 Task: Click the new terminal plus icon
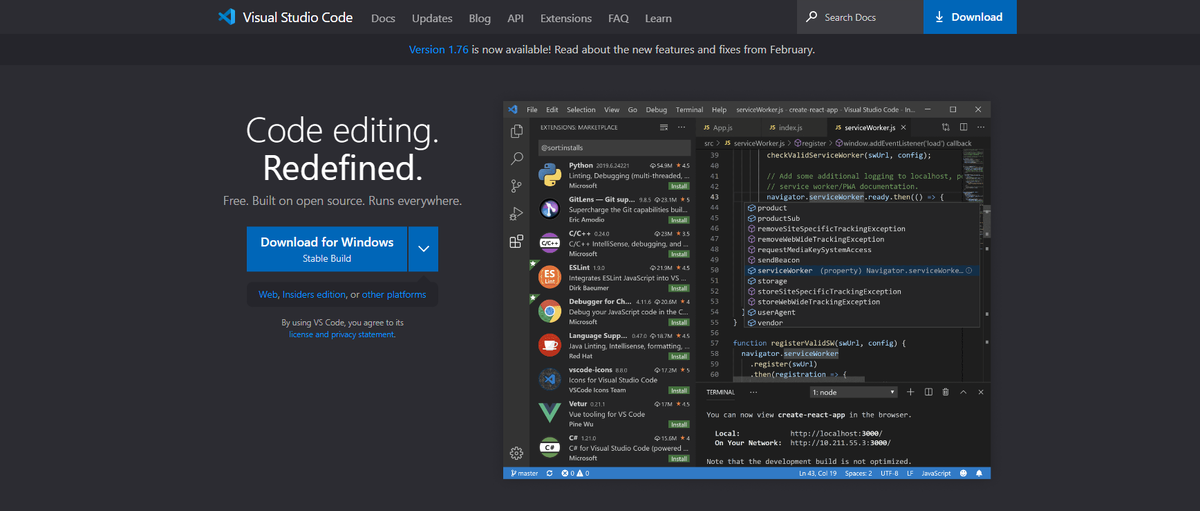(x=911, y=392)
